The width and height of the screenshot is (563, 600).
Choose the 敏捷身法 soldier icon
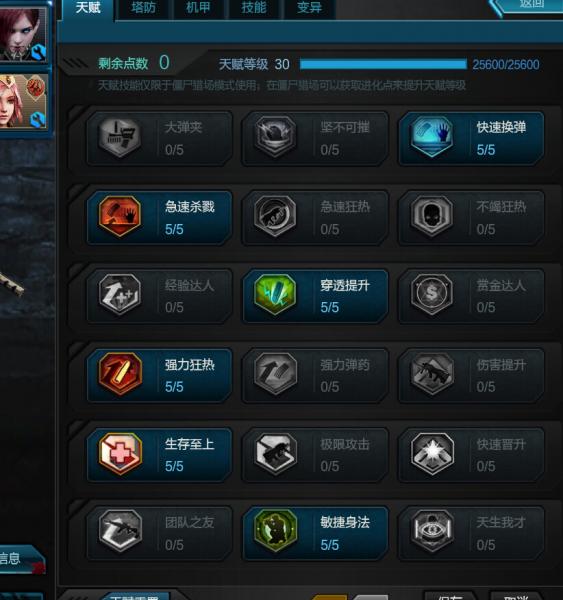pyautogui.click(x=275, y=531)
